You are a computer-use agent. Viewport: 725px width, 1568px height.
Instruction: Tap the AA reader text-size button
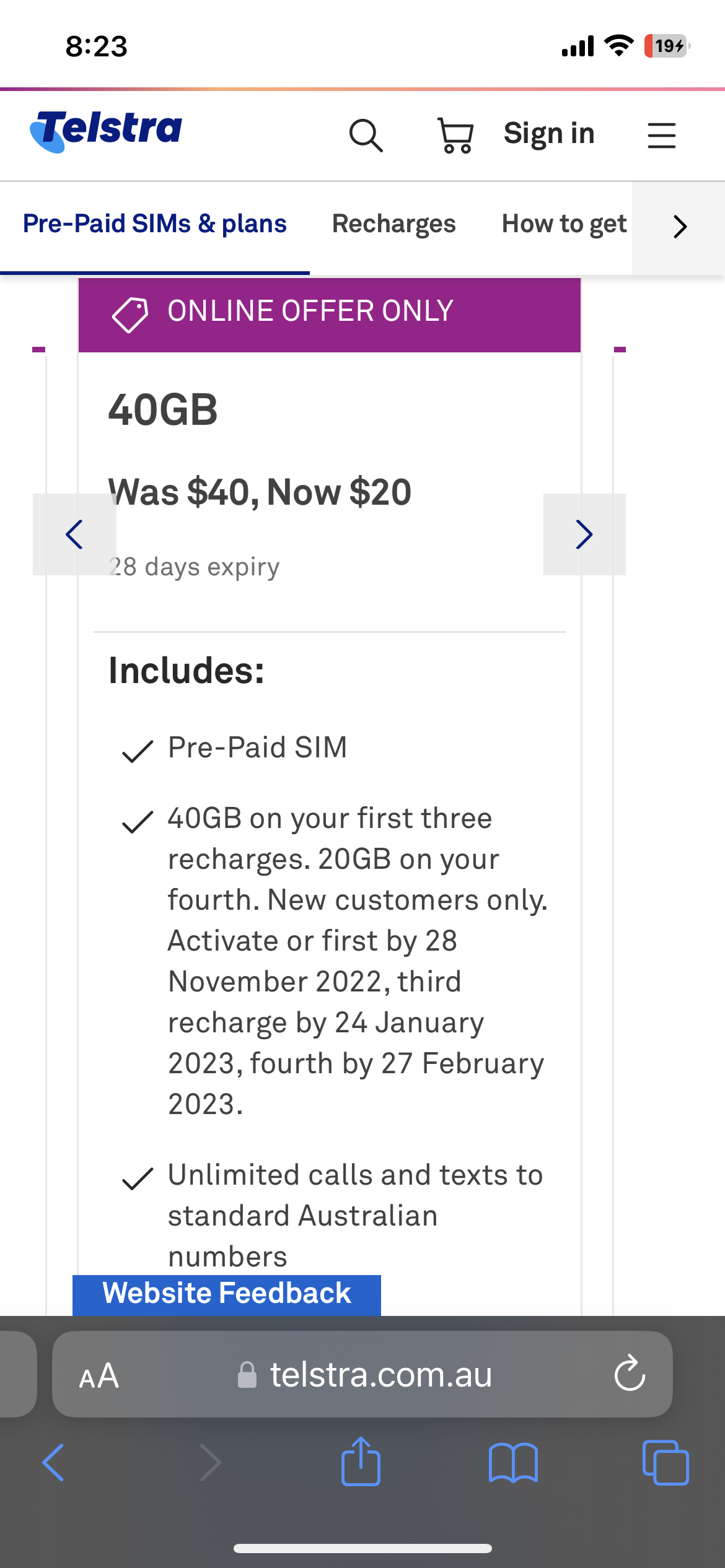pyautogui.click(x=99, y=1375)
